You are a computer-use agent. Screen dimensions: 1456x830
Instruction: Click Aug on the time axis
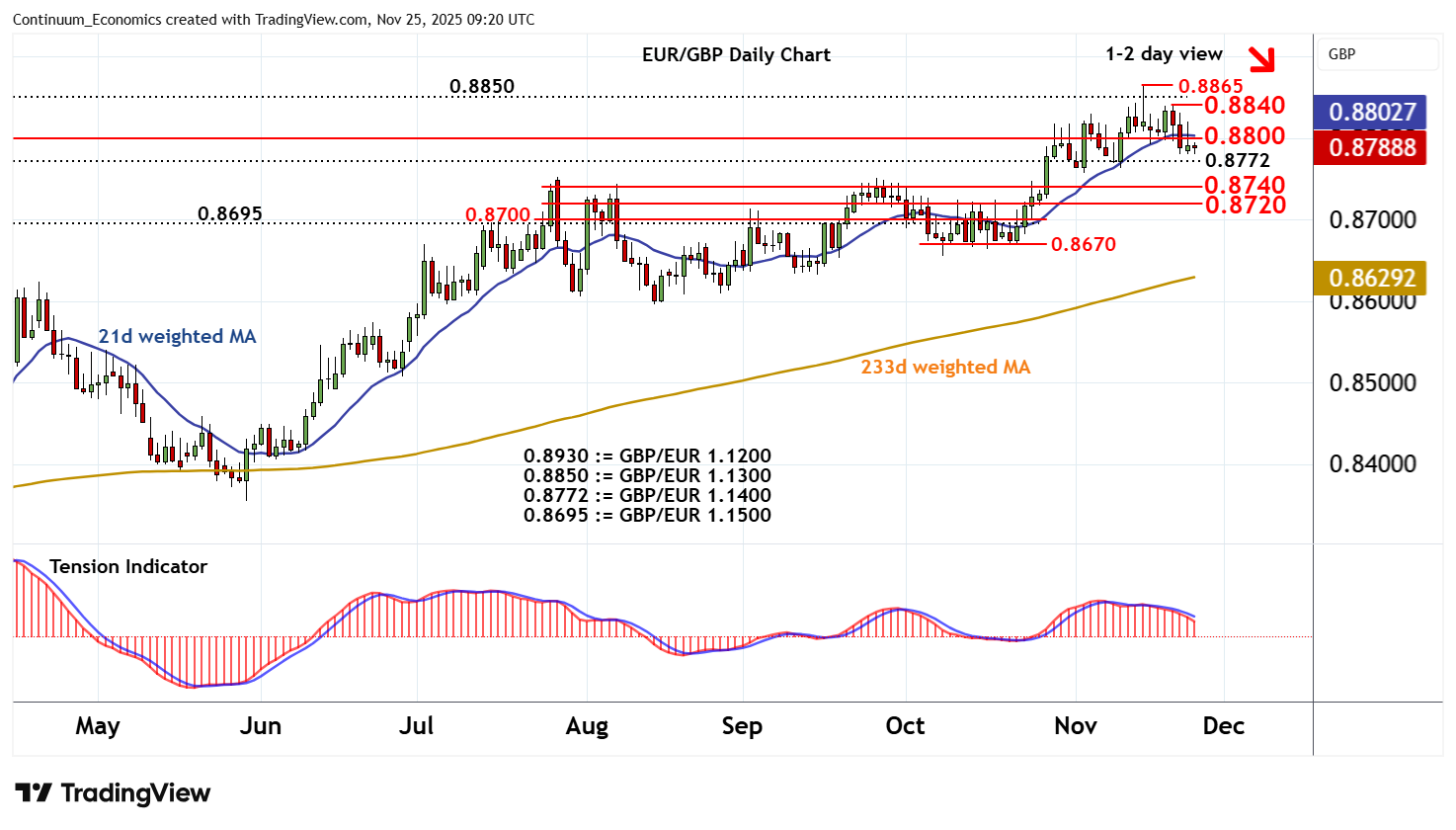click(x=587, y=726)
